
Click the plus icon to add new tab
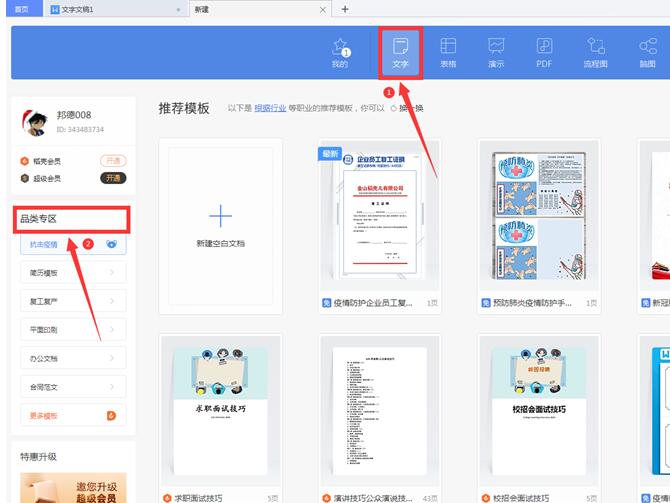345,9
